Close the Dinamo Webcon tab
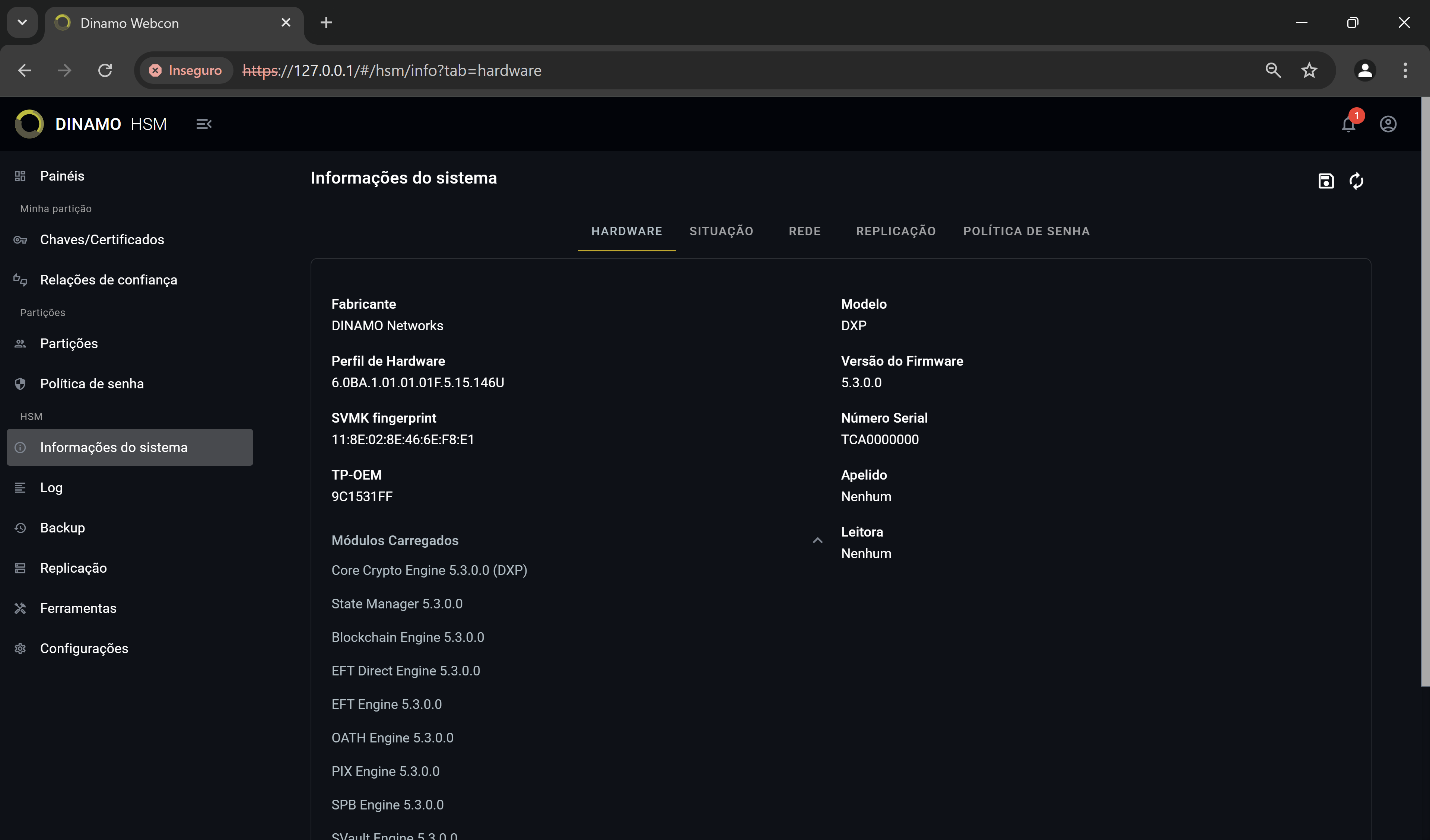Image resolution: width=1430 pixels, height=840 pixels. click(x=286, y=23)
